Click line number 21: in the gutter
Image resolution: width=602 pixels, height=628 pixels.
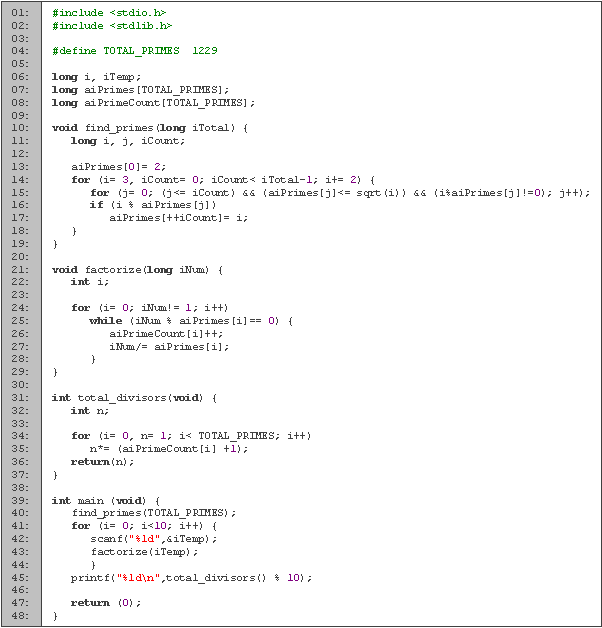coord(20,270)
